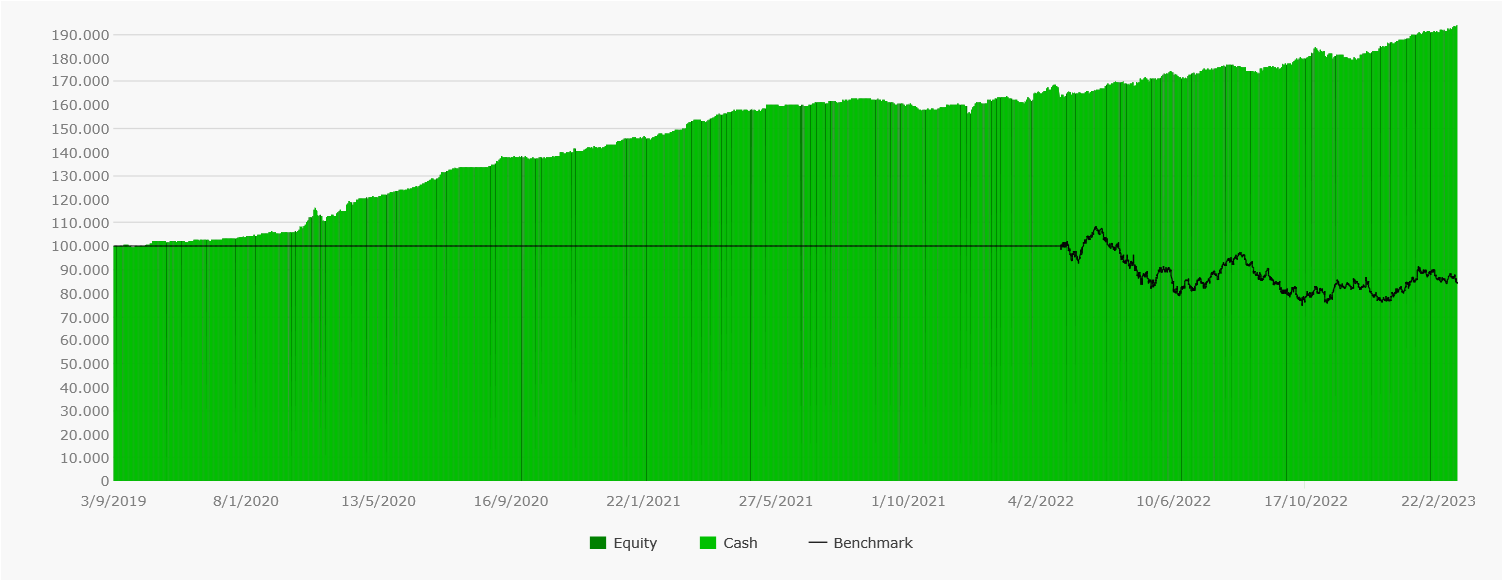Click the 120.000 y-axis label
The image size is (1503, 581).
80,200
